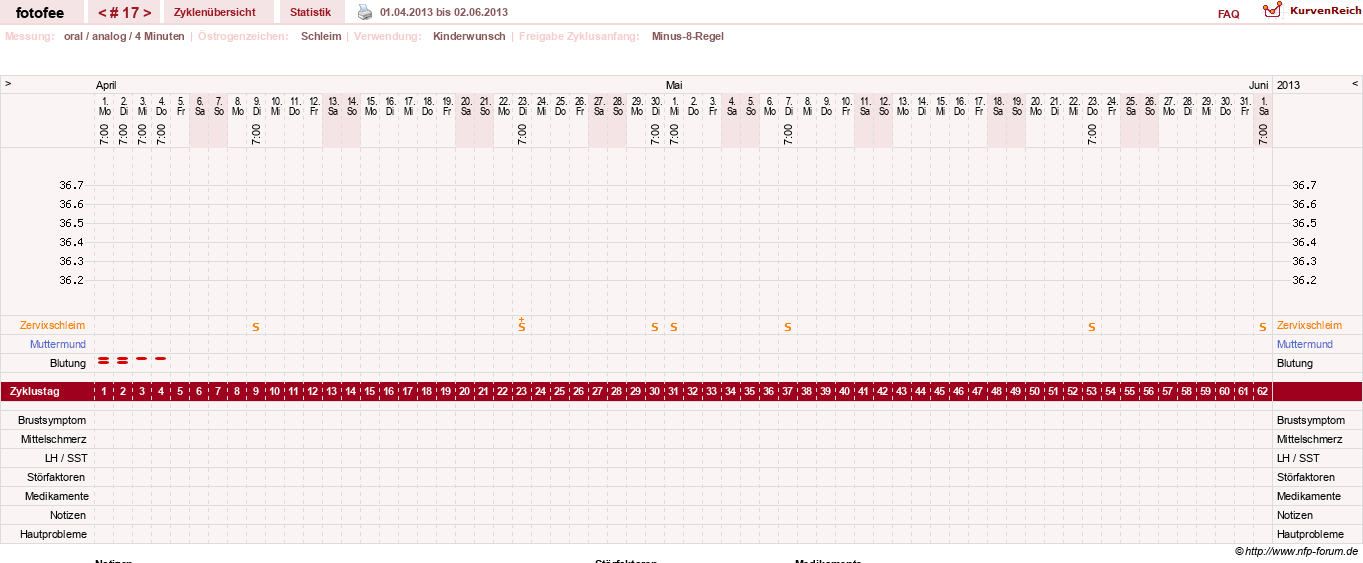Click the 36.7 temperature value on the left axis
1363x563 pixels.
pyautogui.click(x=71, y=186)
